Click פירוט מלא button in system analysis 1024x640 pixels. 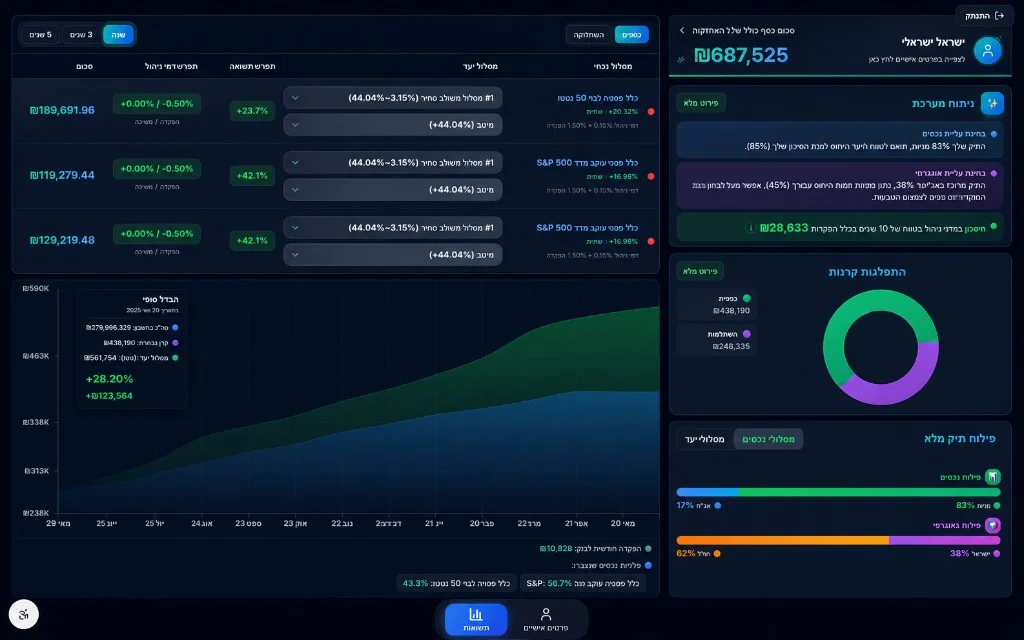tap(701, 103)
